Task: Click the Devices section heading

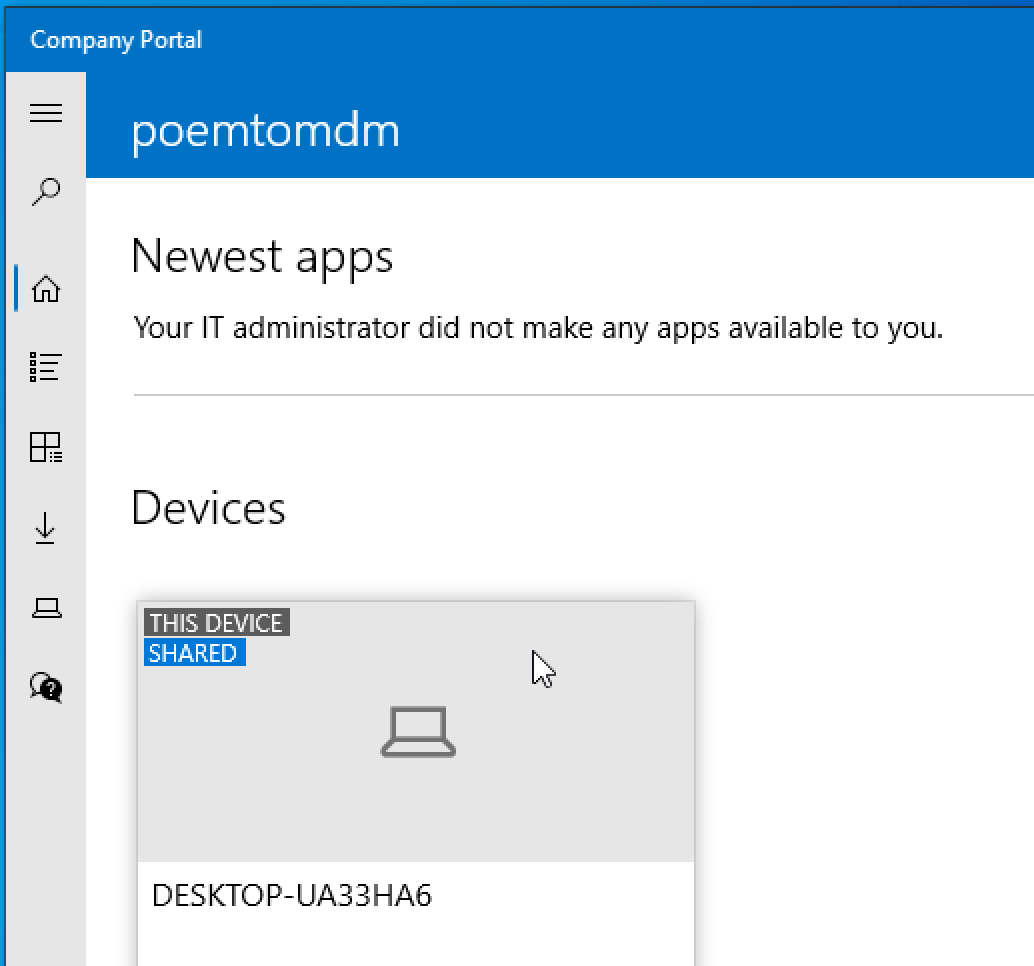Action: [208, 508]
